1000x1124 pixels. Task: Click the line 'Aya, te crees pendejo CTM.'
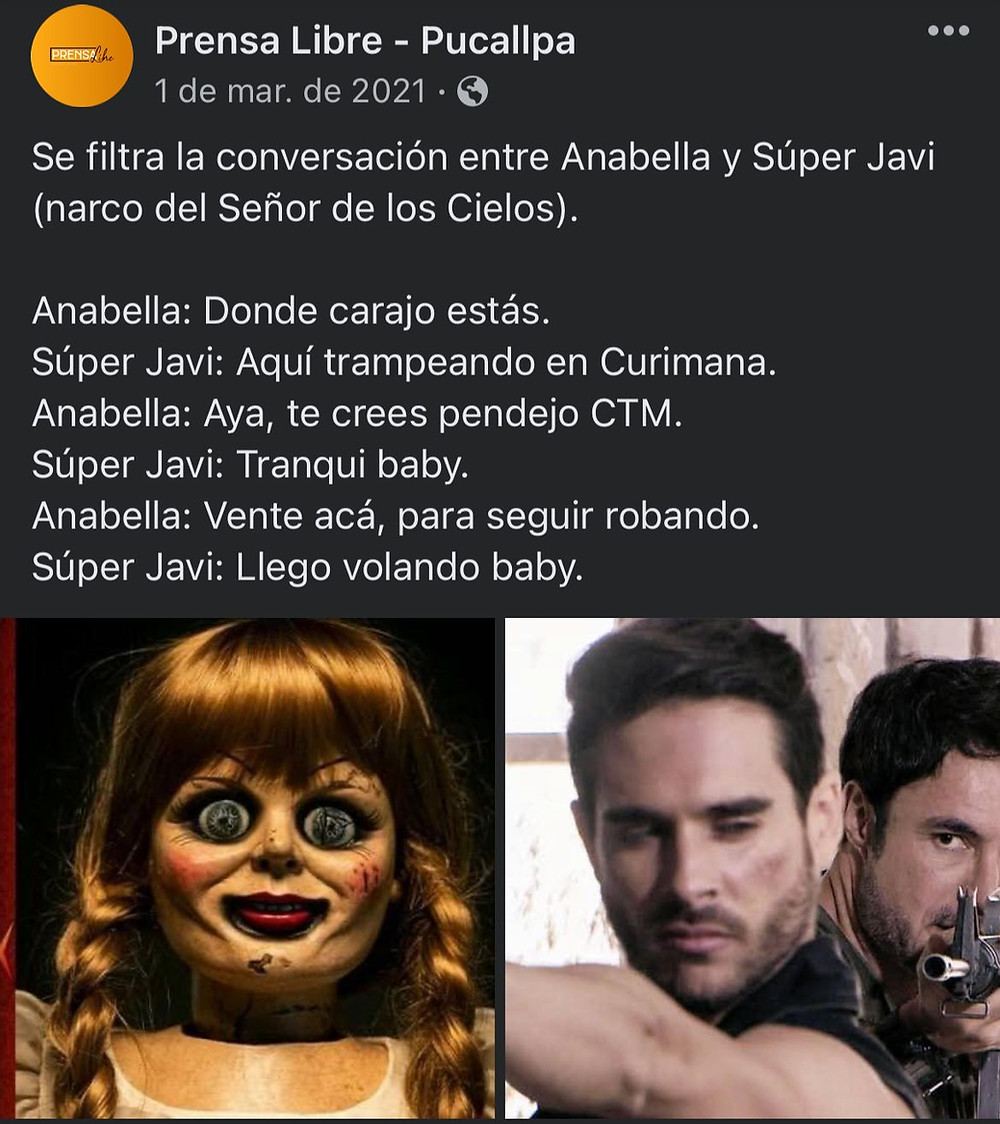click(x=443, y=414)
